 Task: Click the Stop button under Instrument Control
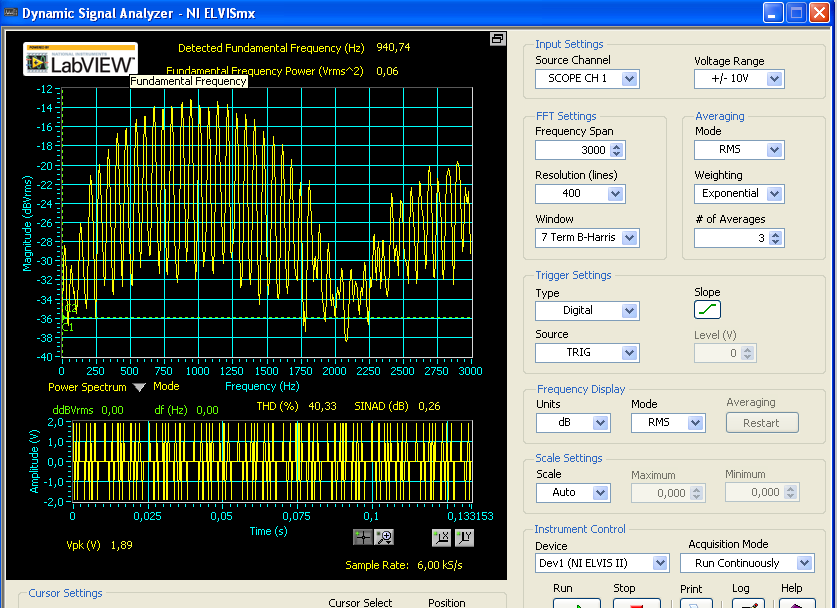[636, 603]
